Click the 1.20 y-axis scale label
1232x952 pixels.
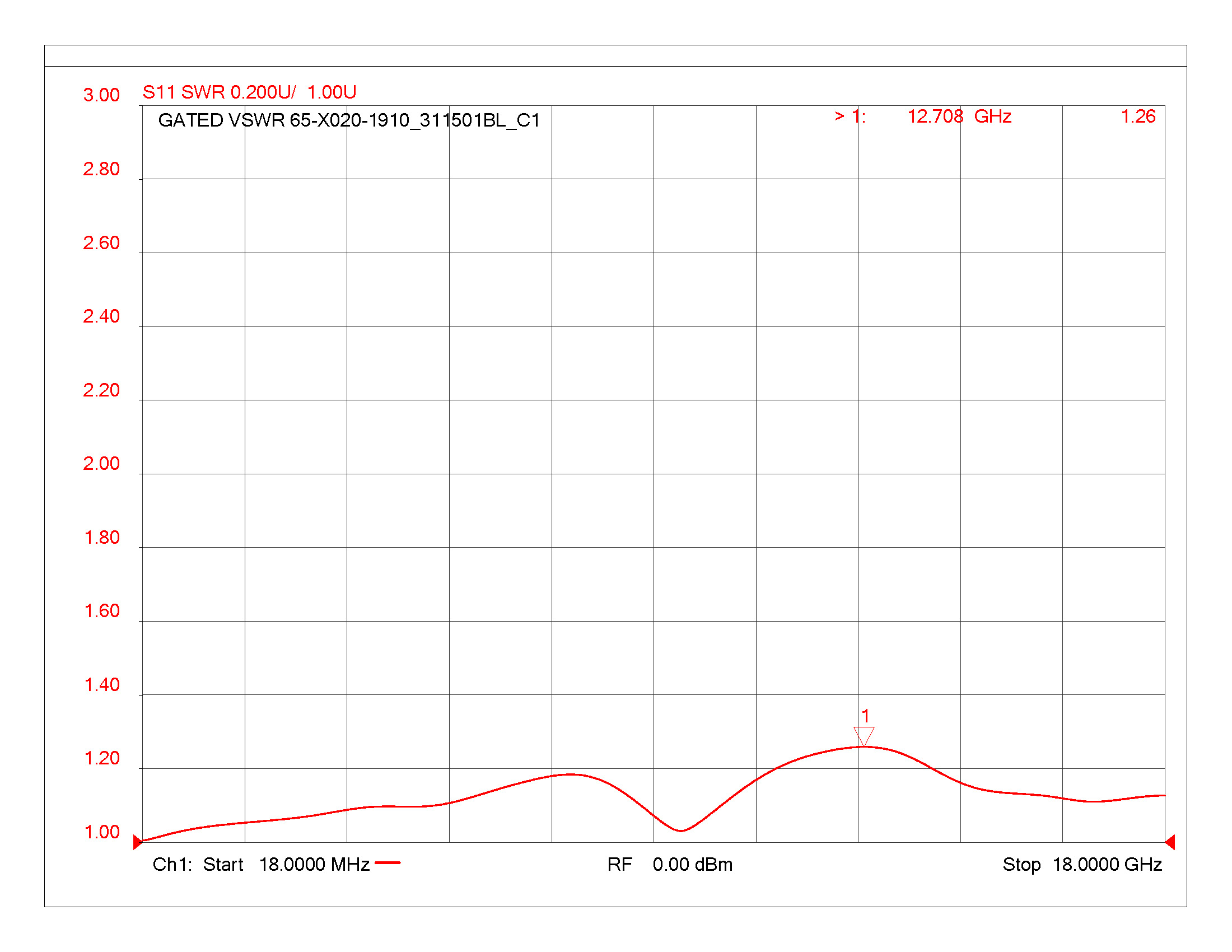[x=101, y=758]
